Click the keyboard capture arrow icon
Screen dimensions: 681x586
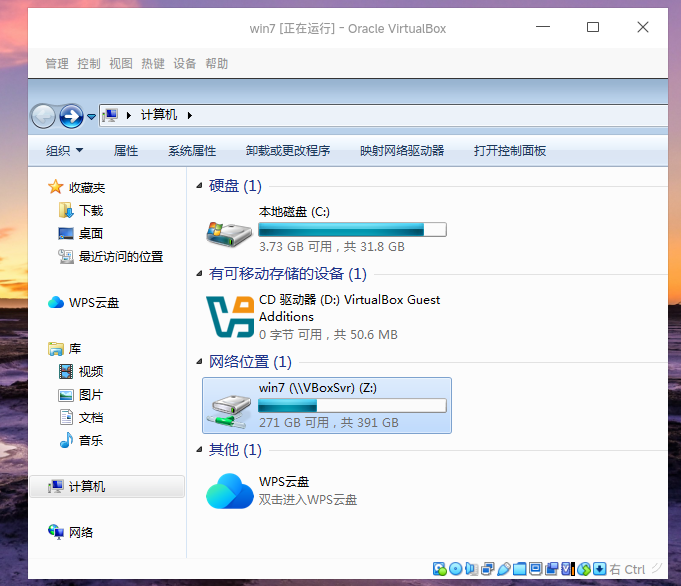coord(599,569)
